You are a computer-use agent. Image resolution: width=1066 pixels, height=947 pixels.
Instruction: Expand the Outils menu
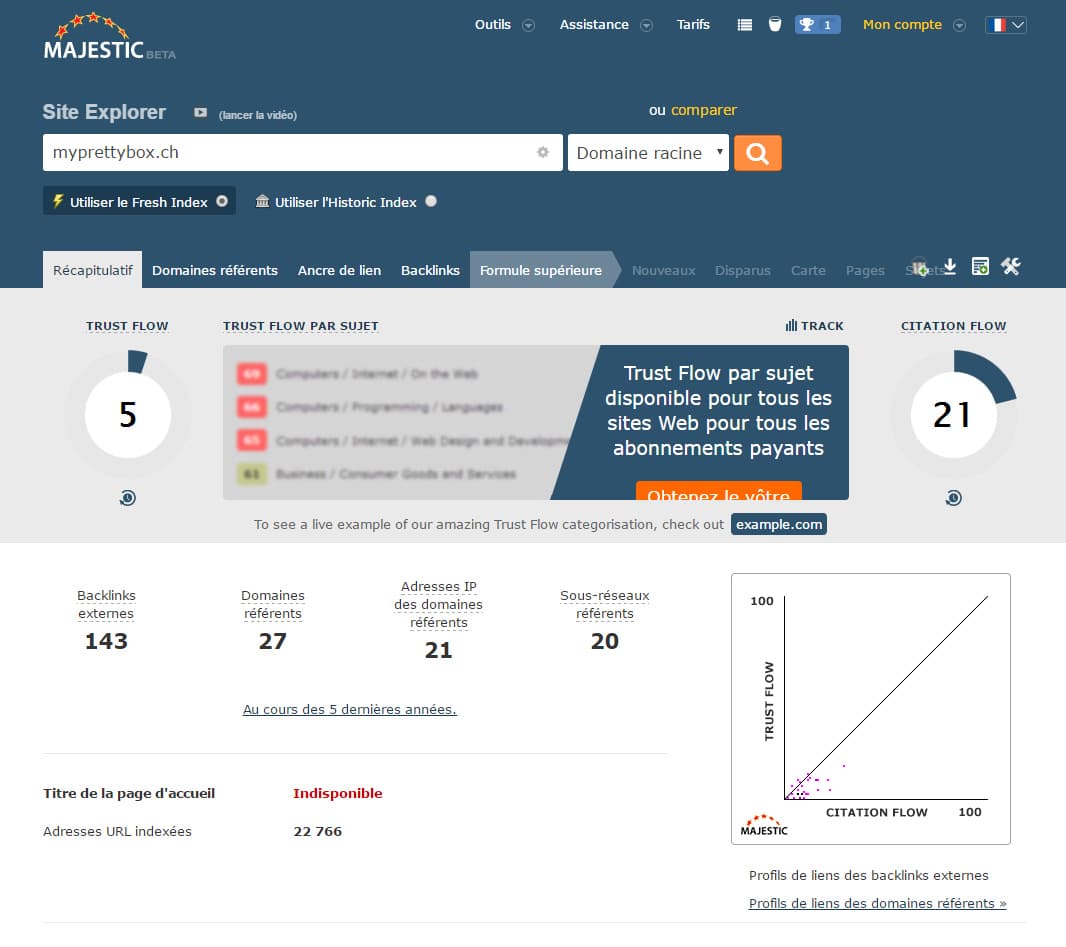point(504,25)
